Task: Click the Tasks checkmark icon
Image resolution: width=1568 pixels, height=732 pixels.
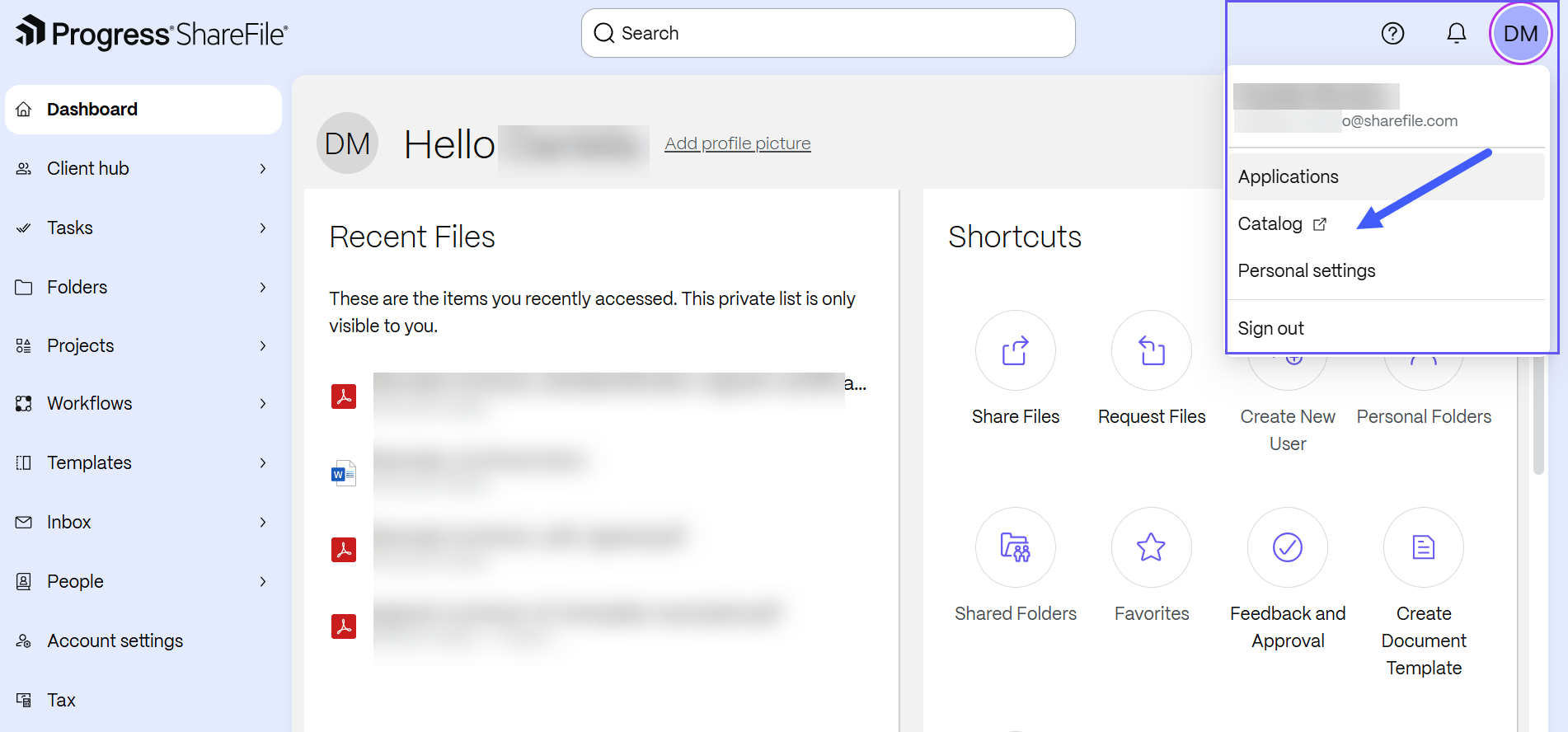Action: 24,228
